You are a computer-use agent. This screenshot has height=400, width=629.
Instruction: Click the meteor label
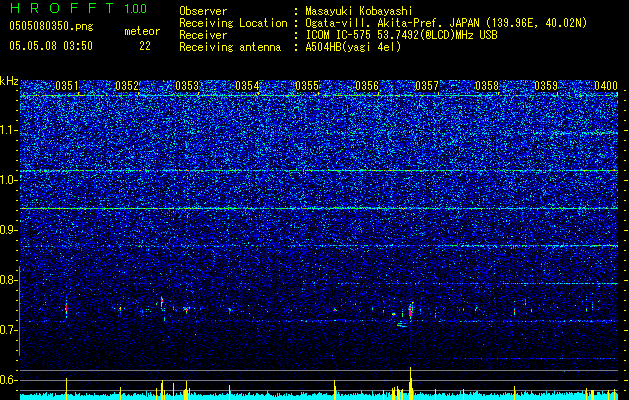(x=142, y=31)
